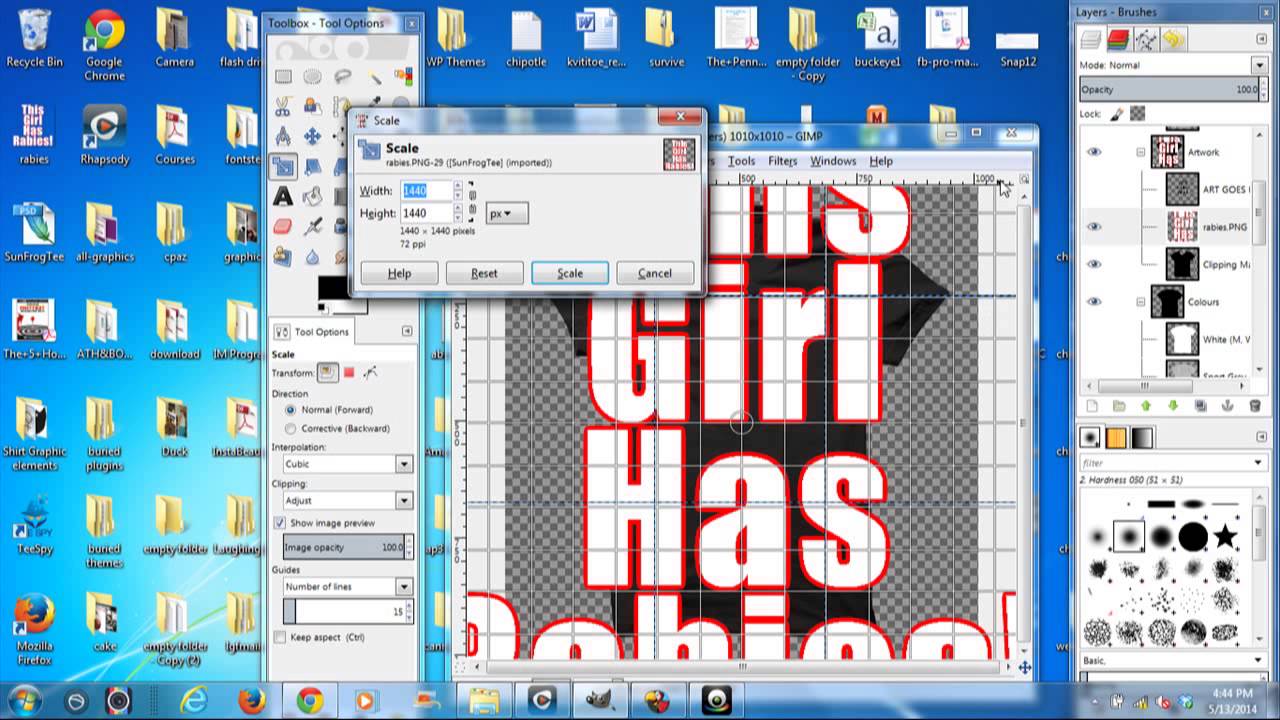Open the layer Mode dropdown
The image size is (1280, 720).
pyautogui.click(x=1259, y=65)
